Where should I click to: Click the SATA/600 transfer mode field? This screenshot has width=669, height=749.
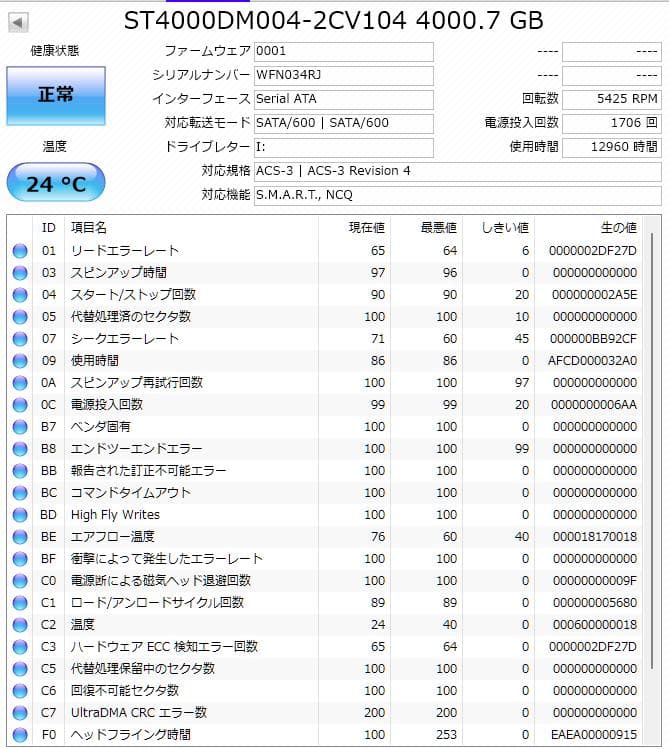click(344, 123)
